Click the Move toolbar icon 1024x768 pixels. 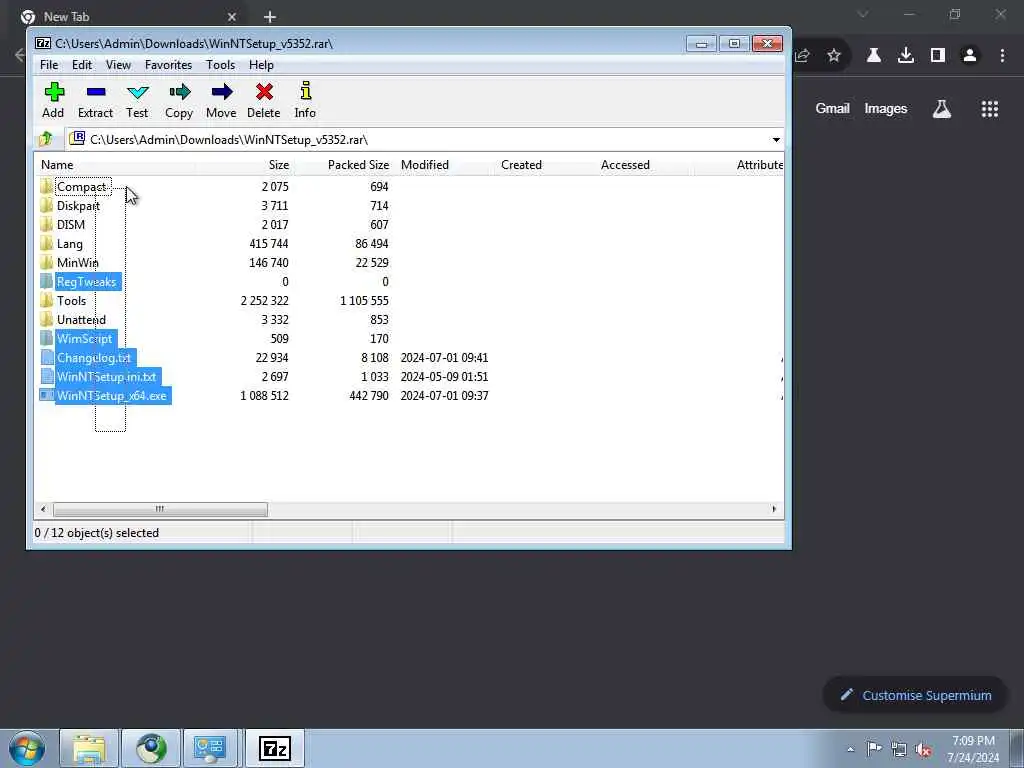click(221, 92)
